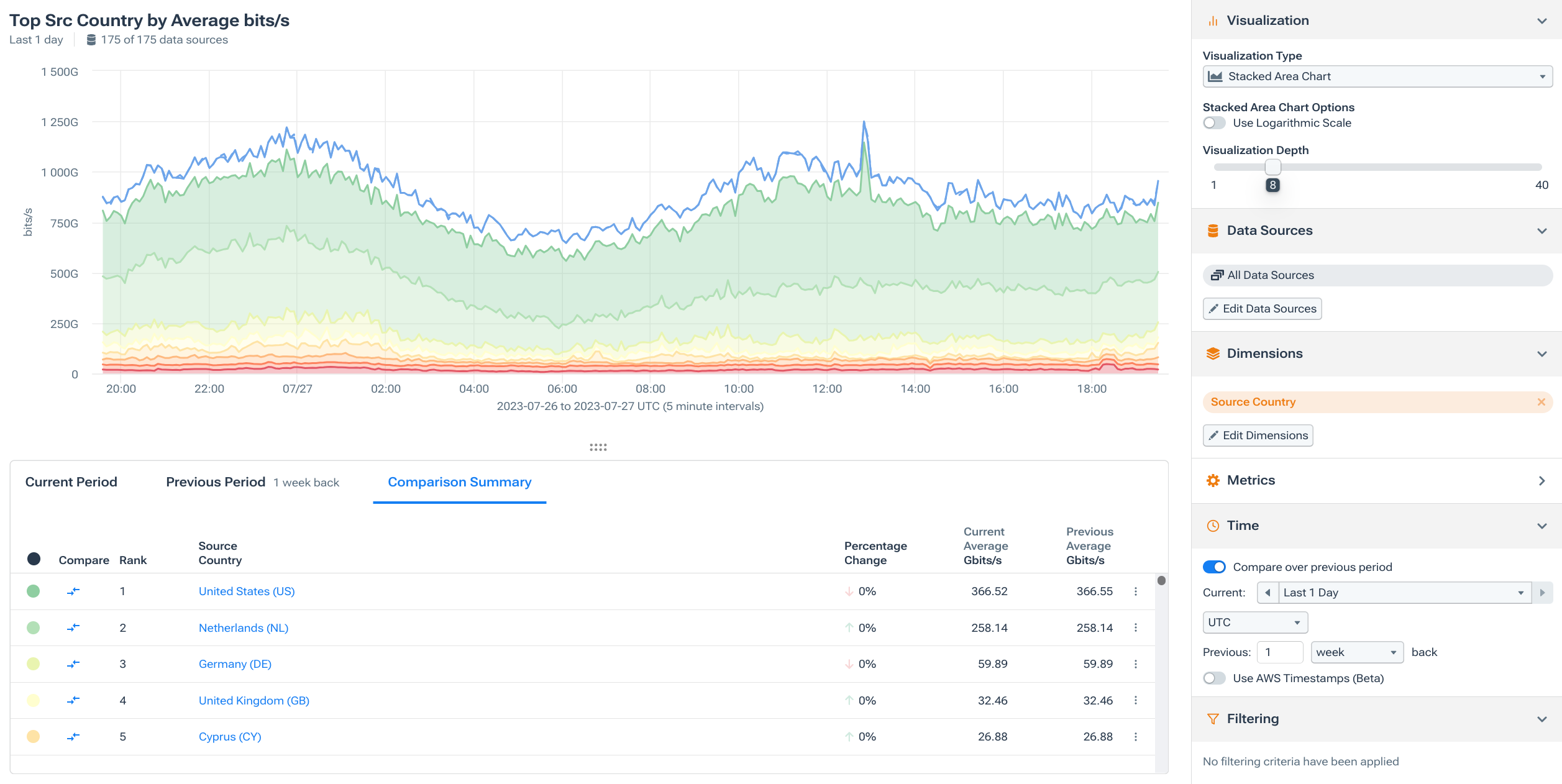
Task: Adjust the Visualization Depth slider handle
Action: click(x=1273, y=166)
